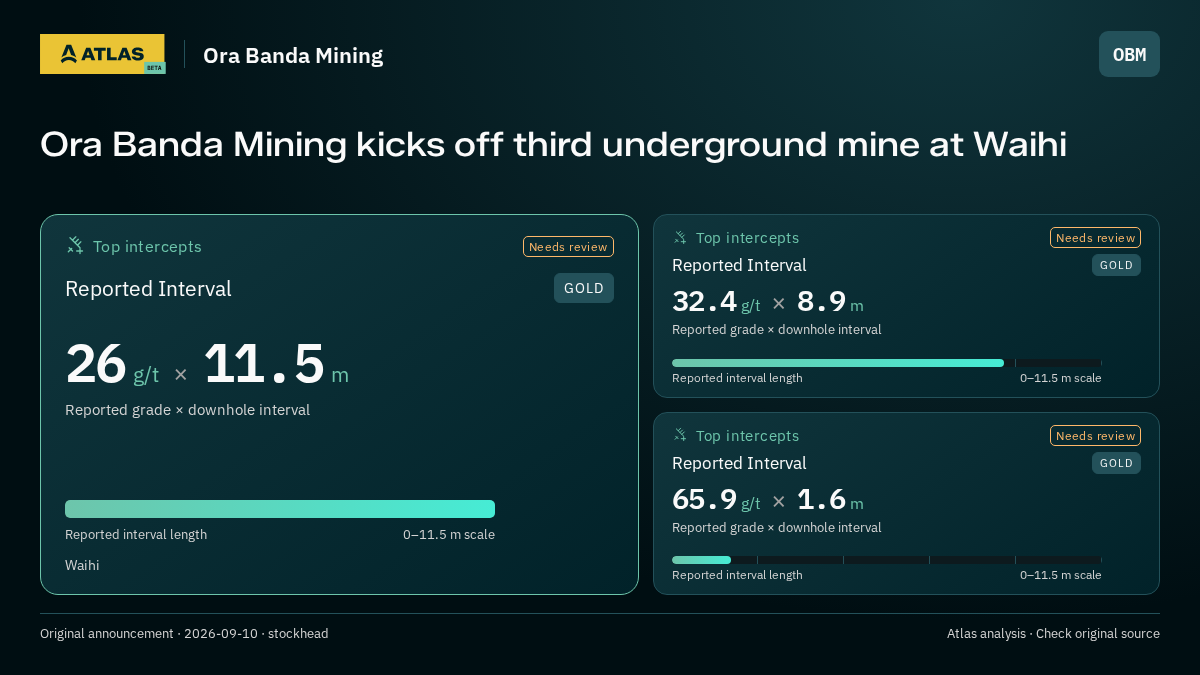The image size is (1200, 675).
Task: Click Top intercepts label in the 65.9 g/t card
Action: tap(747, 436)
